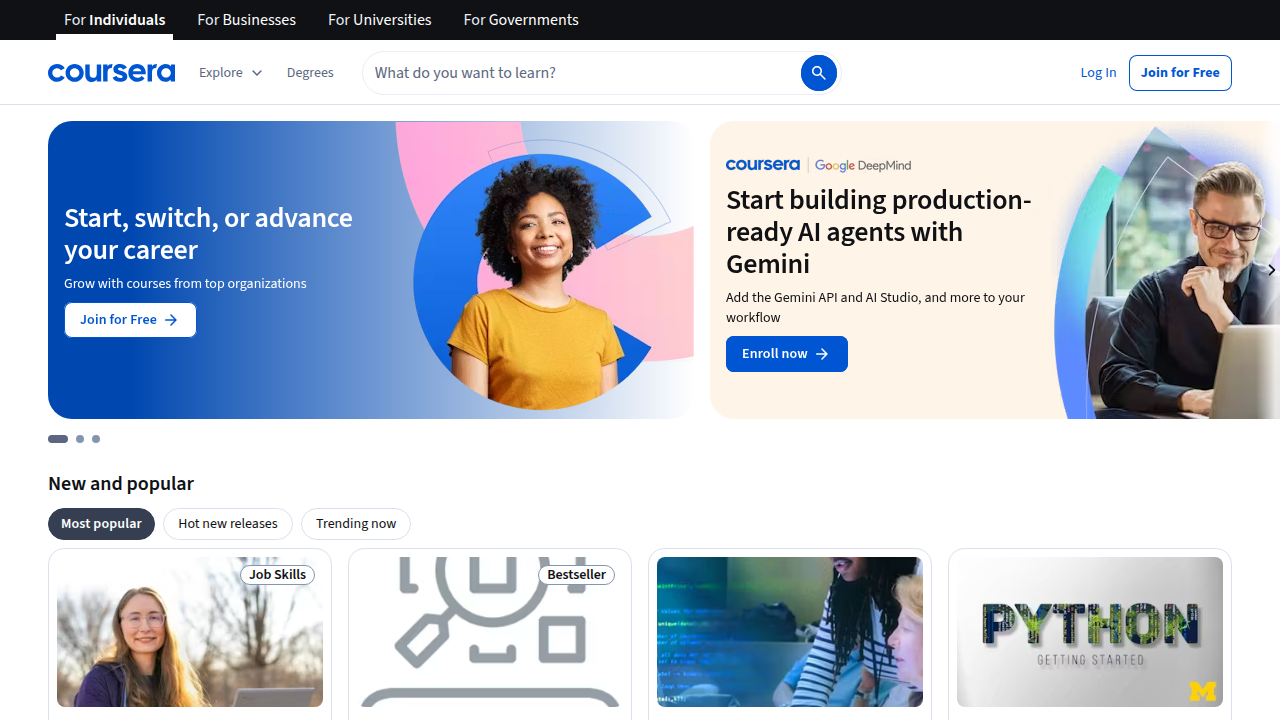Click Join for Free in the header
The height and width of the screenshot is (720, 1280).
pyautogui.click(x=1180, y=72)
